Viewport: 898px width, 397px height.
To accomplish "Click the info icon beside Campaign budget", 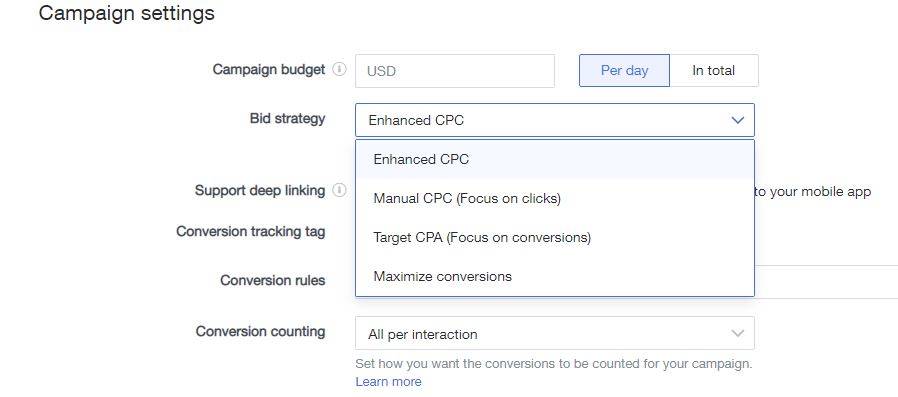I will [x=340, y=69].
